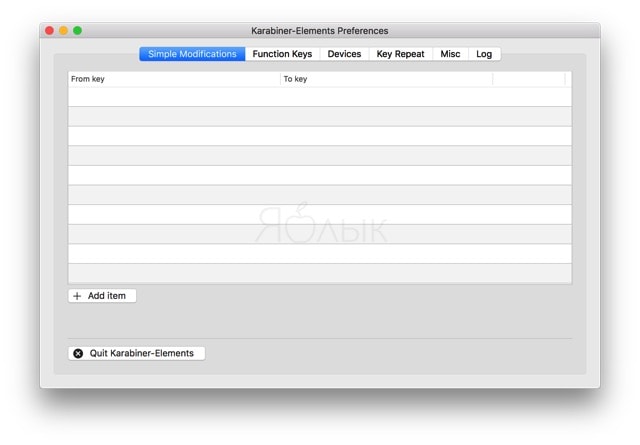Click the plus icon beside Add item
640x445 pixels.
tap(77, 296)
